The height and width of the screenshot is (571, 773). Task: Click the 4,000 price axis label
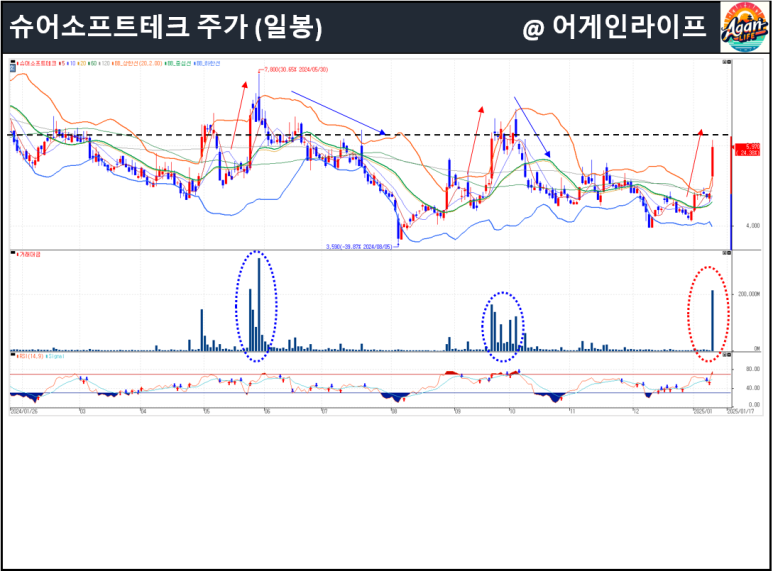tap(753, 226)
